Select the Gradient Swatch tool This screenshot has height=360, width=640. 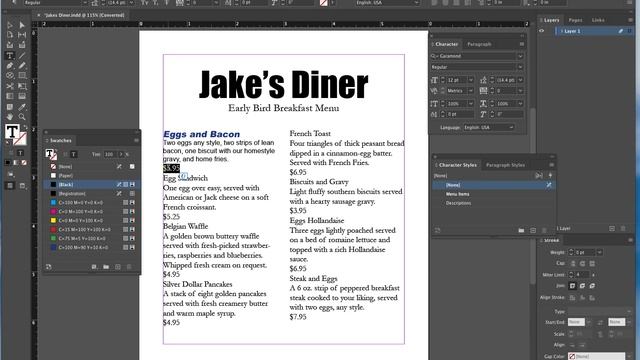[x=10, y=96]
